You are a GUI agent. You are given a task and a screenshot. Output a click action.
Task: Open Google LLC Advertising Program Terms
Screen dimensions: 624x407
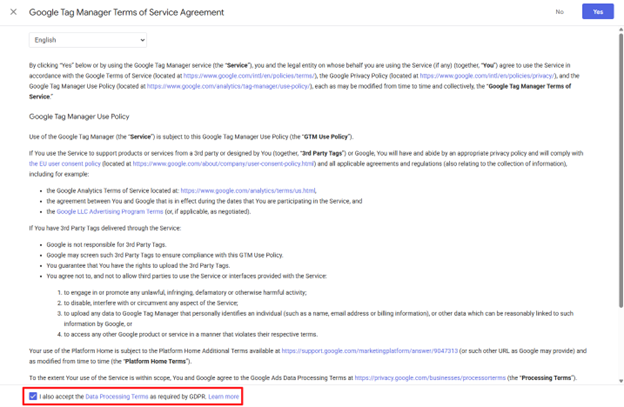click(x=110, y=212)
